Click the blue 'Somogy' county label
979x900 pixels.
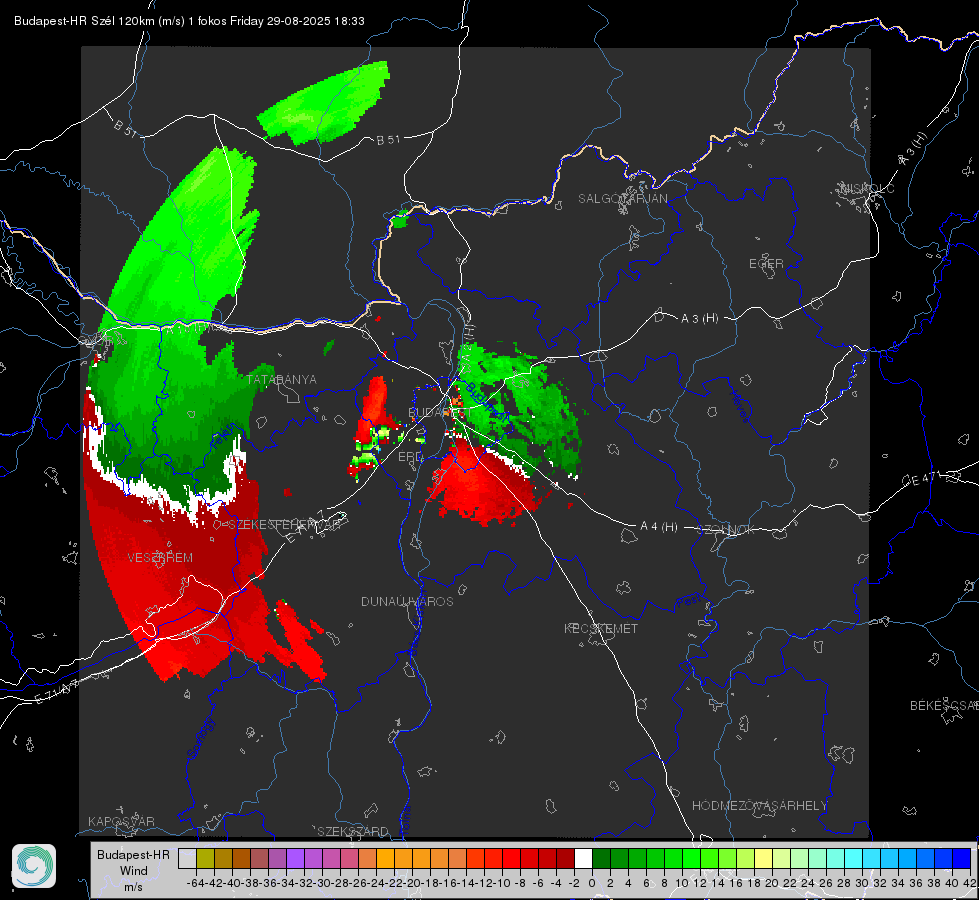coord(200,738)
